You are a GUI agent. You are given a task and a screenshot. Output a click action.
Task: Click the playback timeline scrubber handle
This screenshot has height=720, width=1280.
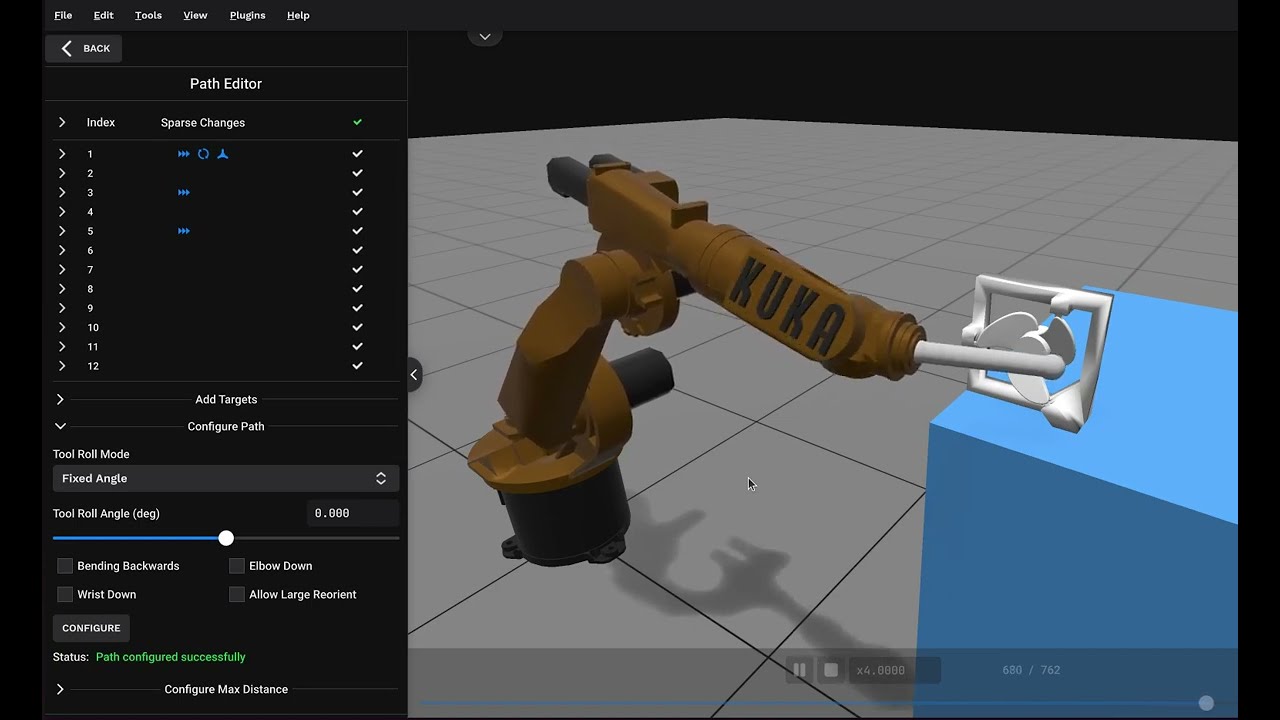tap(1206, 703)
